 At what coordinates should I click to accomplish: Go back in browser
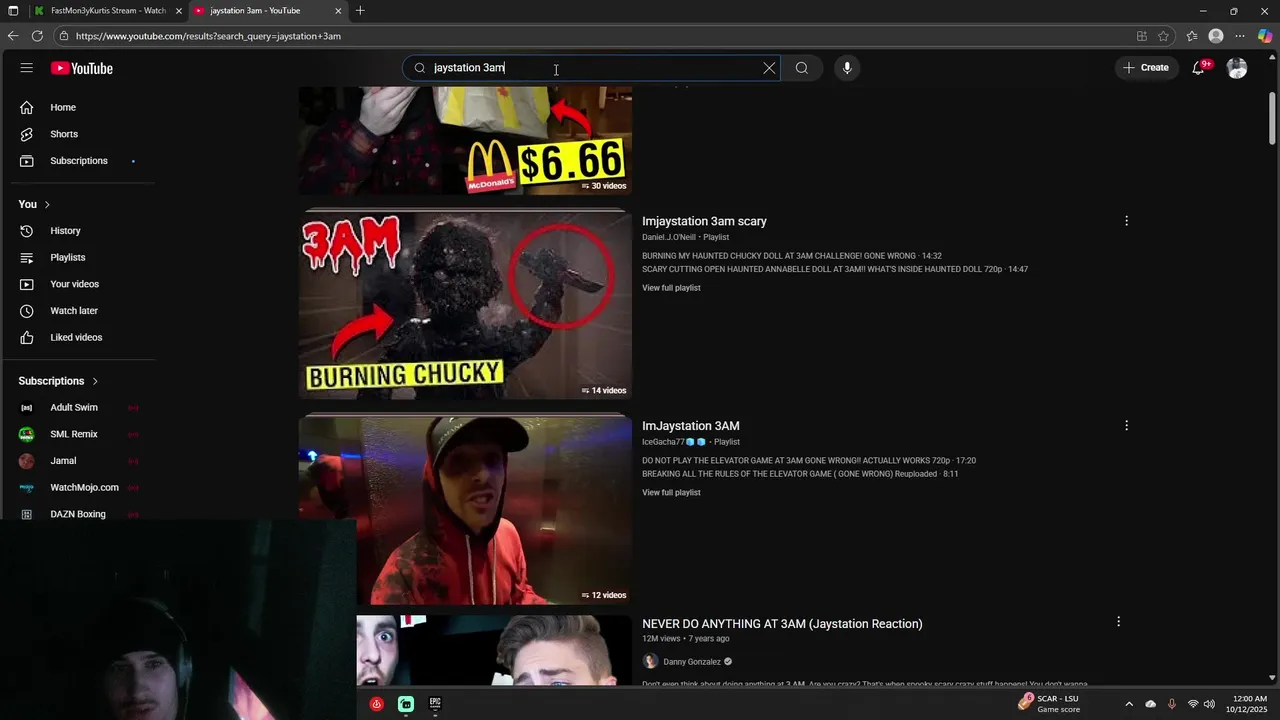tap(13, 36)
